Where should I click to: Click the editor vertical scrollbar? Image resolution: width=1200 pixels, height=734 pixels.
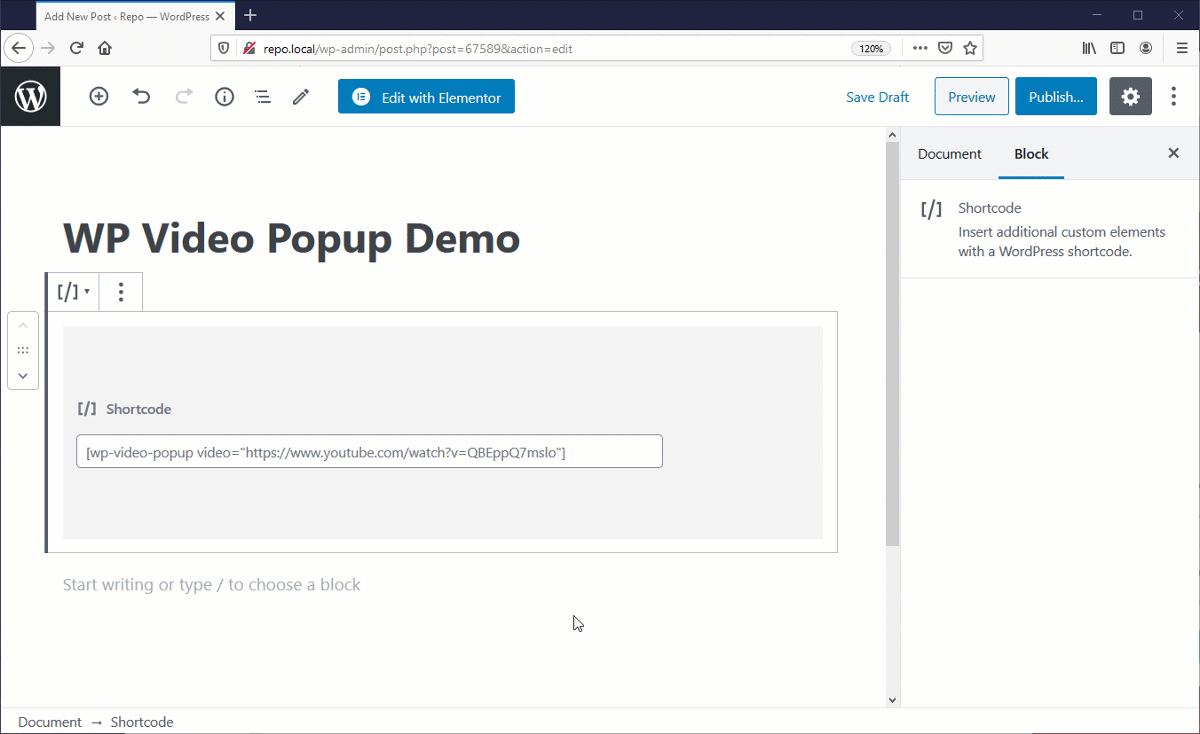click(892, 345)
